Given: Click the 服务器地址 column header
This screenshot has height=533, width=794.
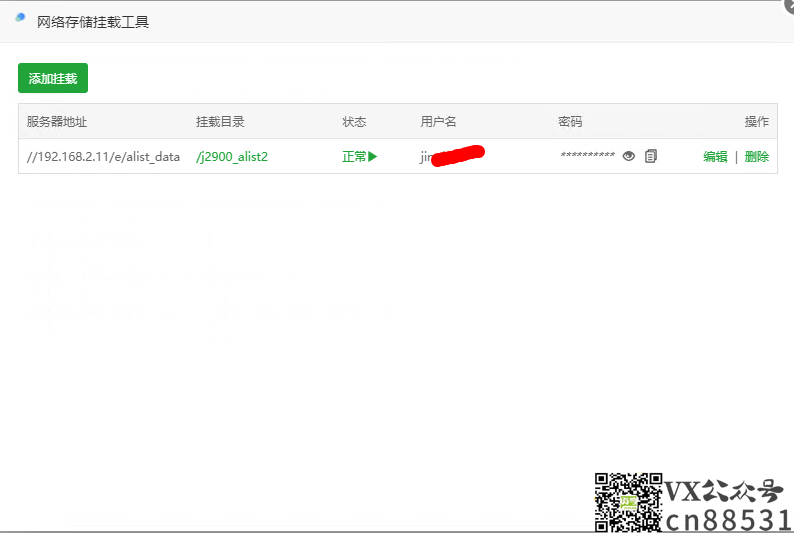Looking at the screenshot, I should tap(57, 121).
